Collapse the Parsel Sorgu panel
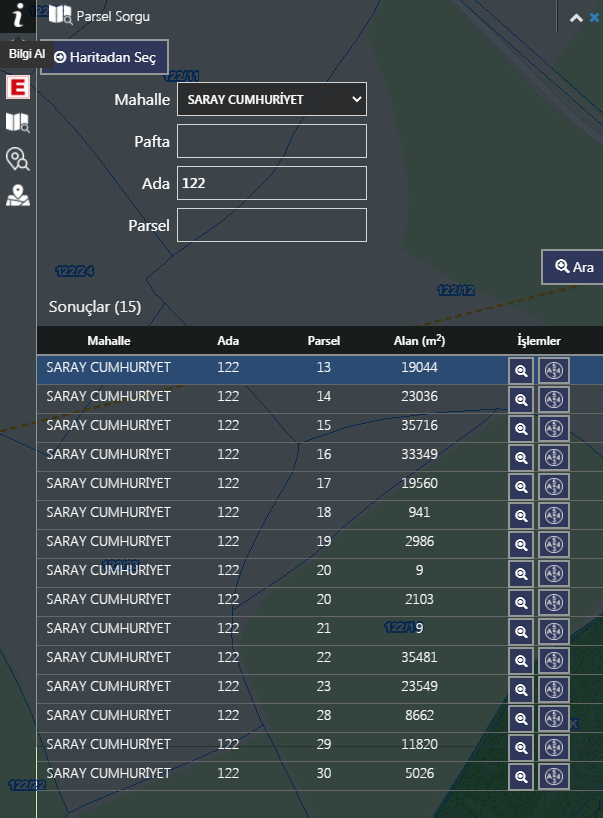The width and height of the screenshot is (603, 818). 576,17
